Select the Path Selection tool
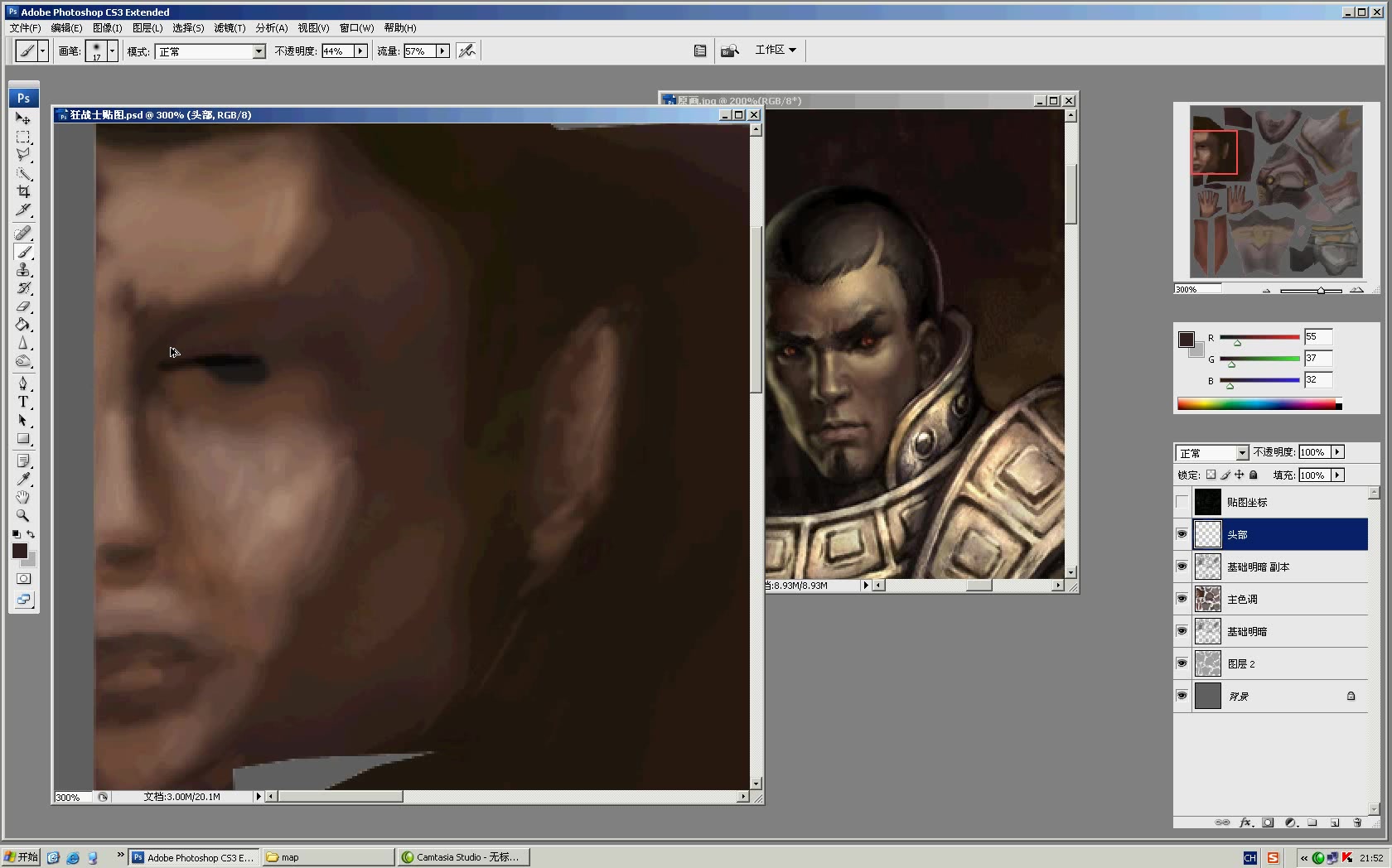 tap(23, 421)
